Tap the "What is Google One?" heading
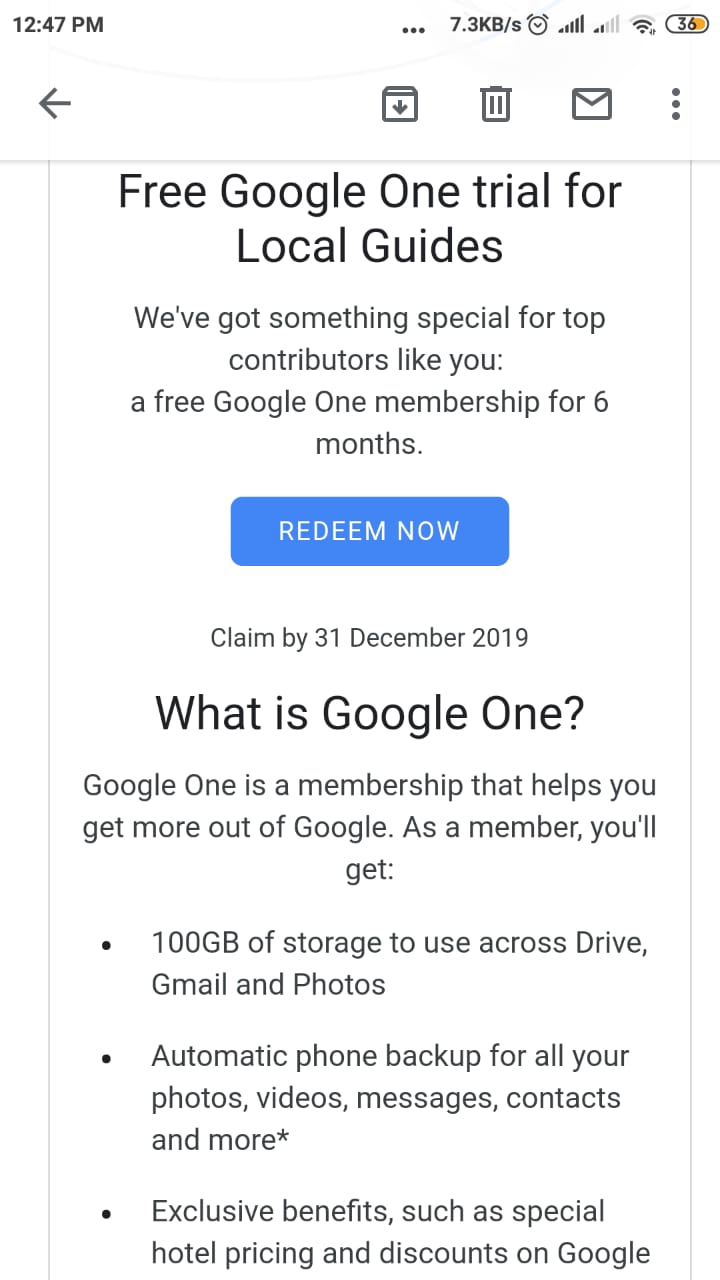720x1280 pixels. click(x=369, y=713)
